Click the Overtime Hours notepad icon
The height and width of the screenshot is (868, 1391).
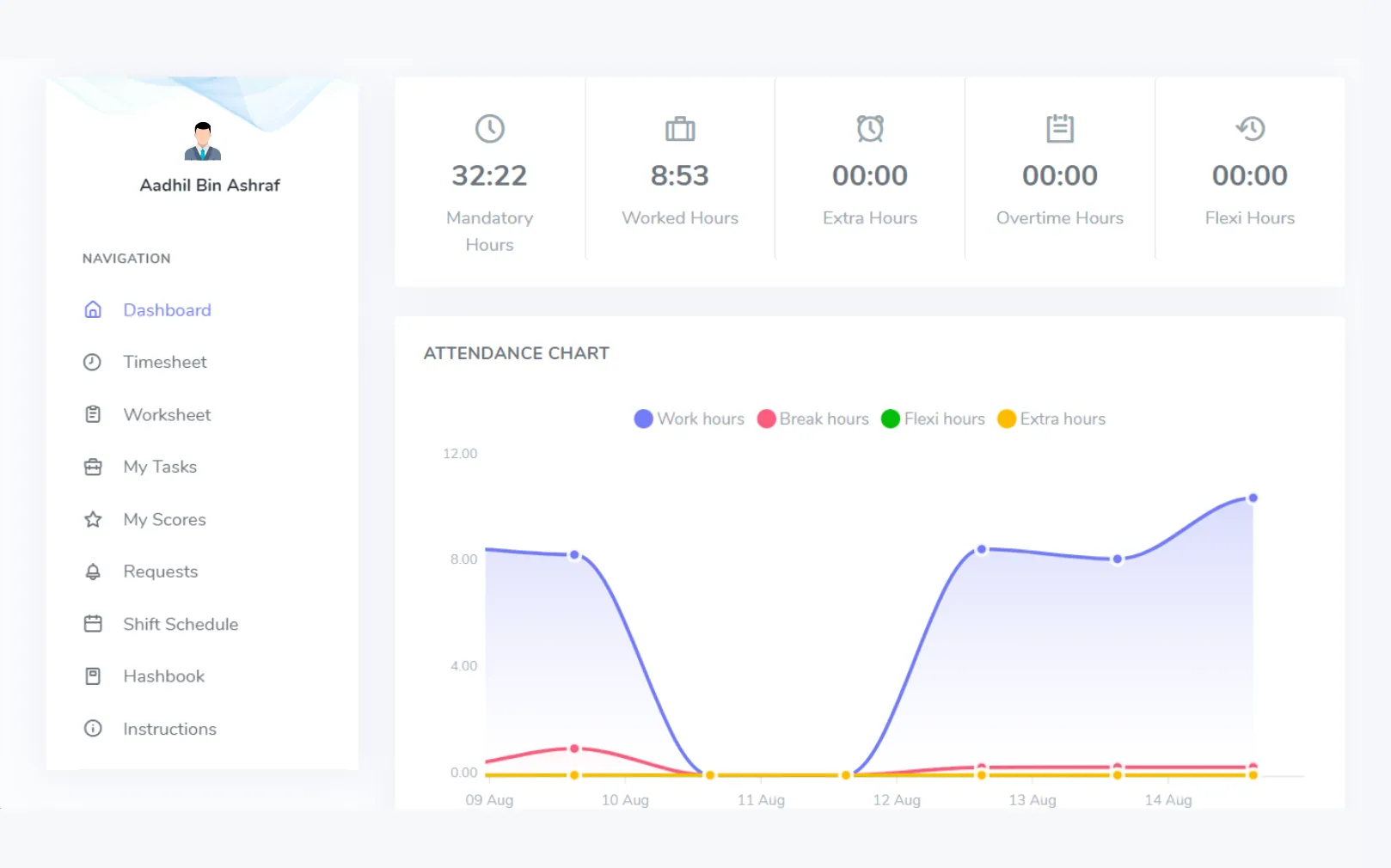point(1060,129)
